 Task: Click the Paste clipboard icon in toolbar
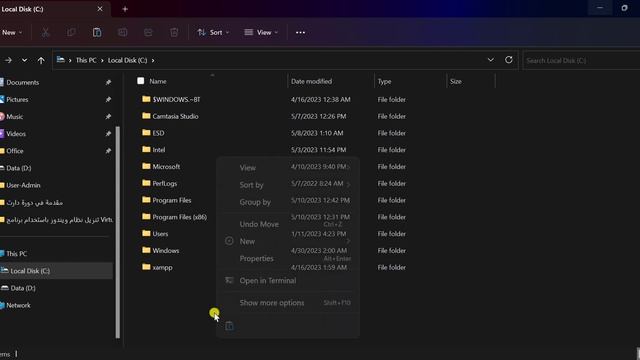(97, 33)
